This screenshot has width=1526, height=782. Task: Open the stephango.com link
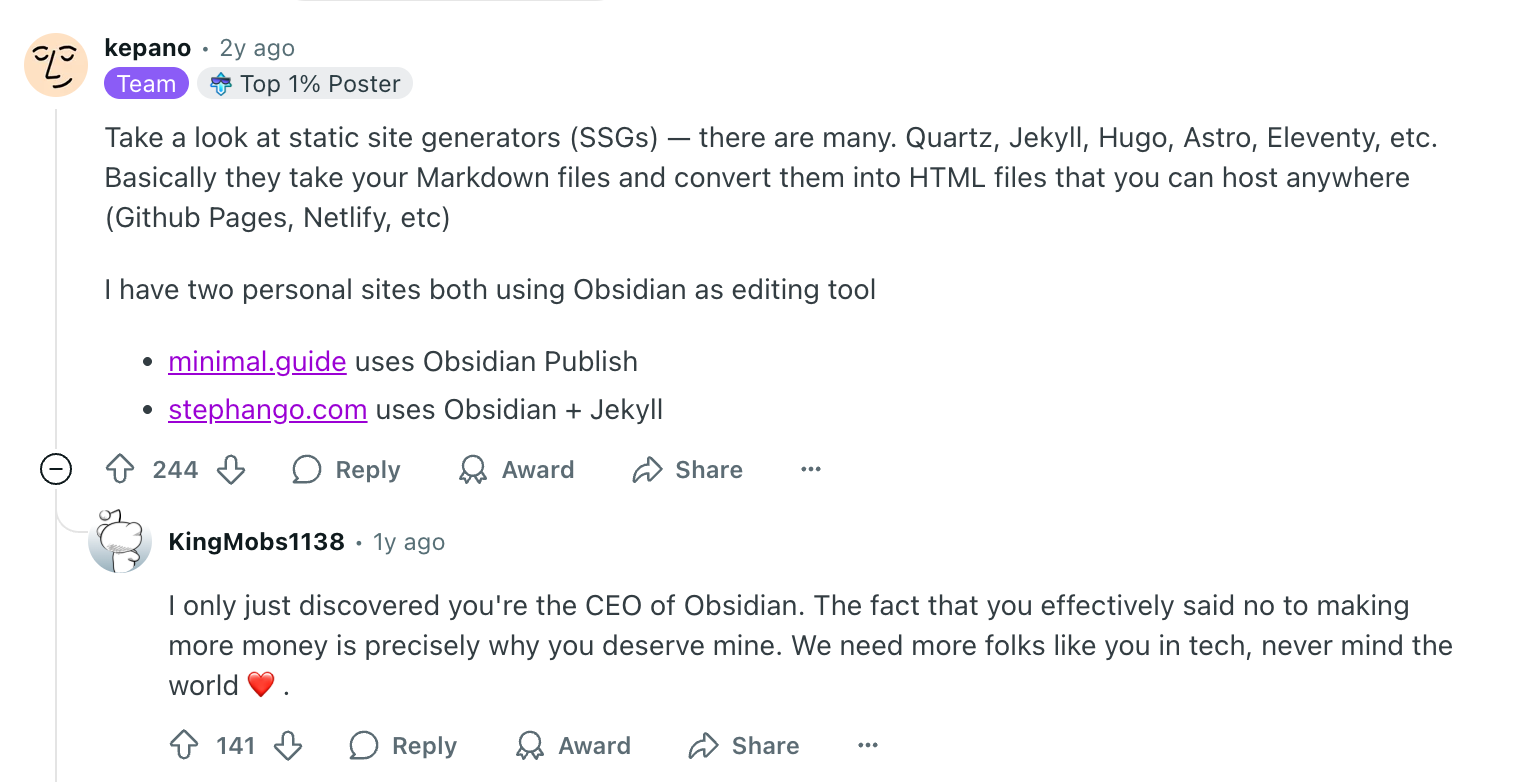[x=268, y=409]
